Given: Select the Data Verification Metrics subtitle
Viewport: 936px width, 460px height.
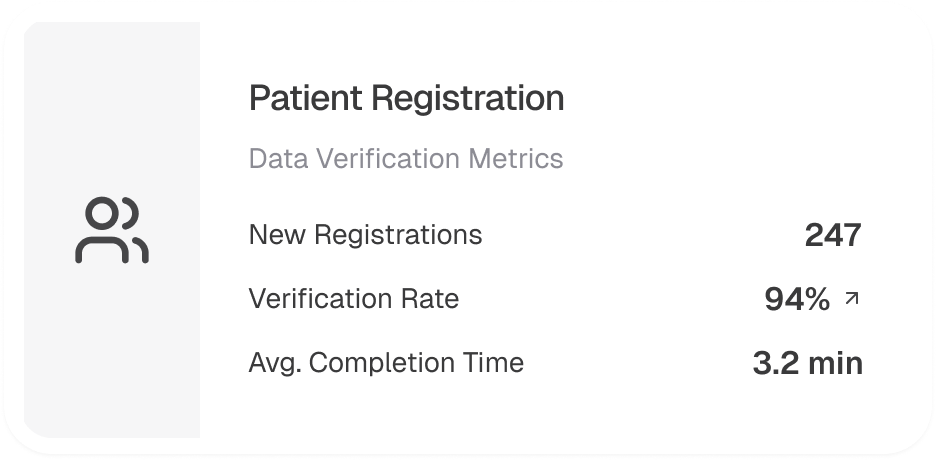Looking at the screenshot, I should click(x=405, y=159).
